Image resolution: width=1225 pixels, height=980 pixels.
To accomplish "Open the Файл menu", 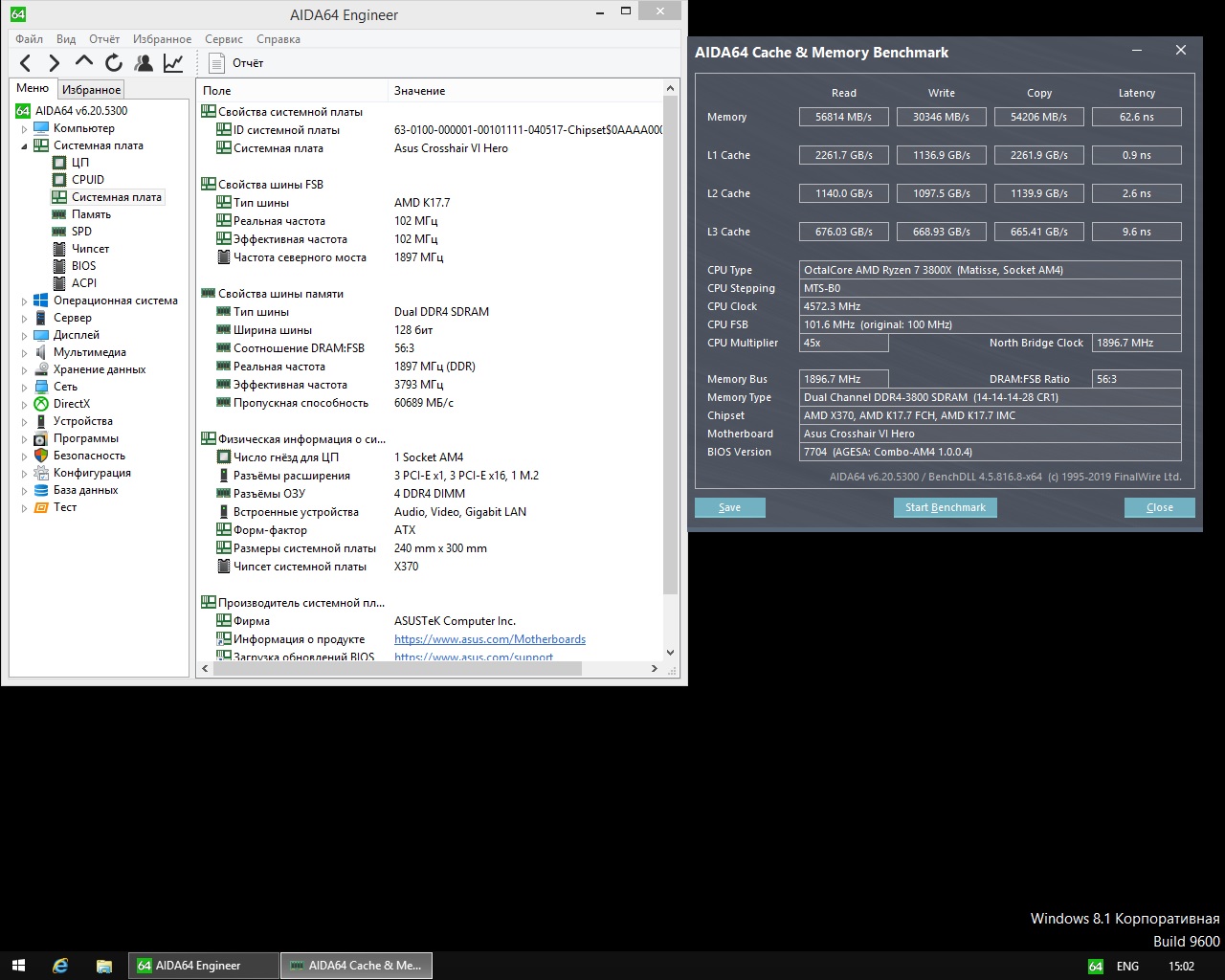I will point(30,39).
